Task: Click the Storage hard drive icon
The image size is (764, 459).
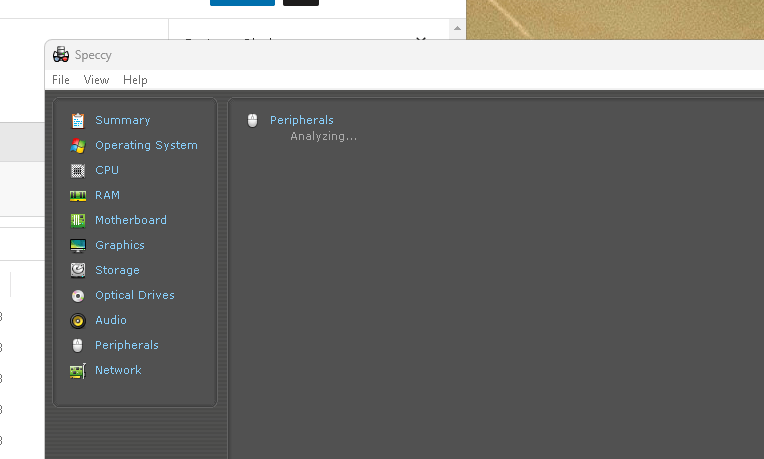Action: (78, 270)
